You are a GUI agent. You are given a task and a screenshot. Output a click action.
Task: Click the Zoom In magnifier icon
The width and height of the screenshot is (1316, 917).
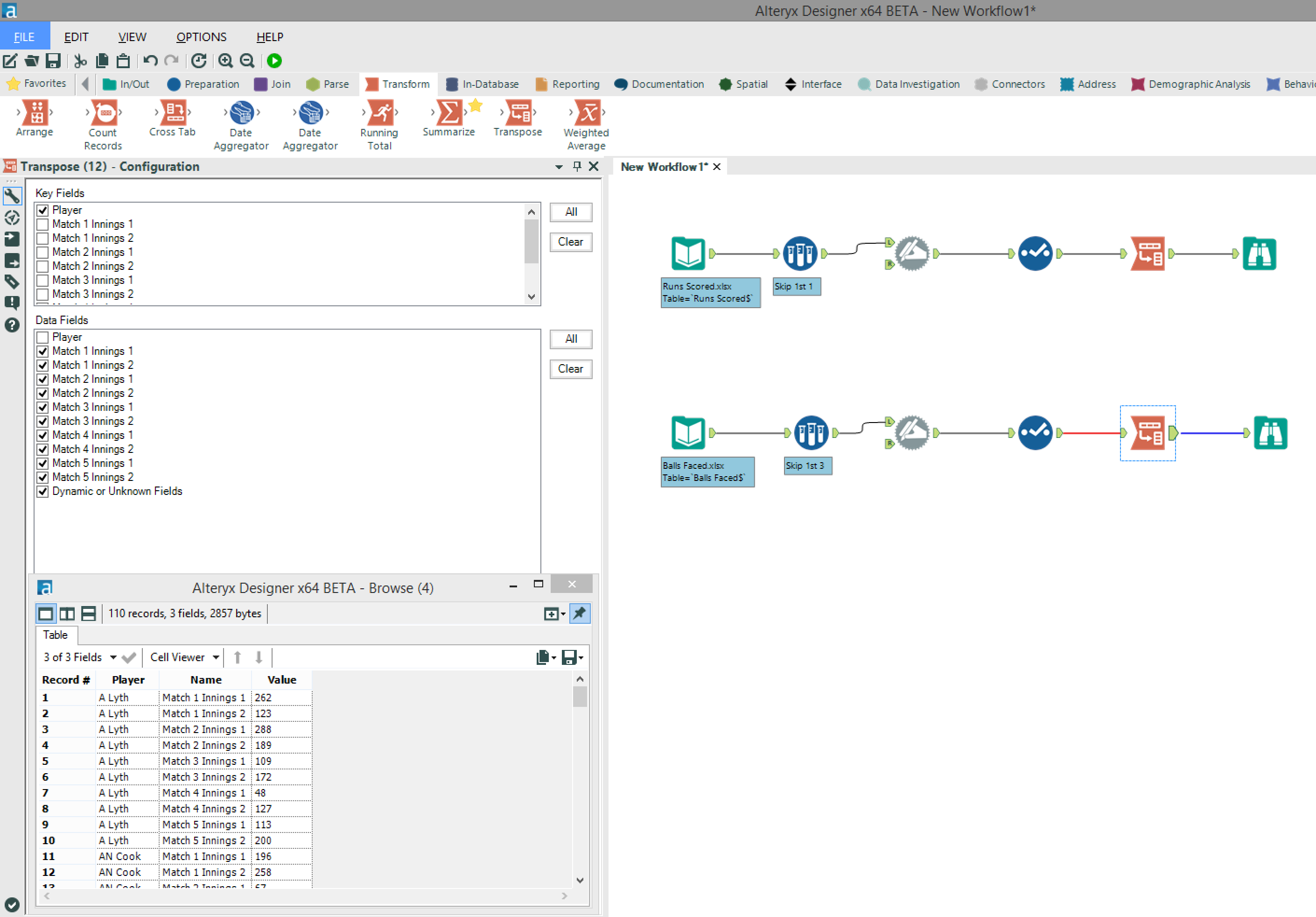[x=226, y=60]
